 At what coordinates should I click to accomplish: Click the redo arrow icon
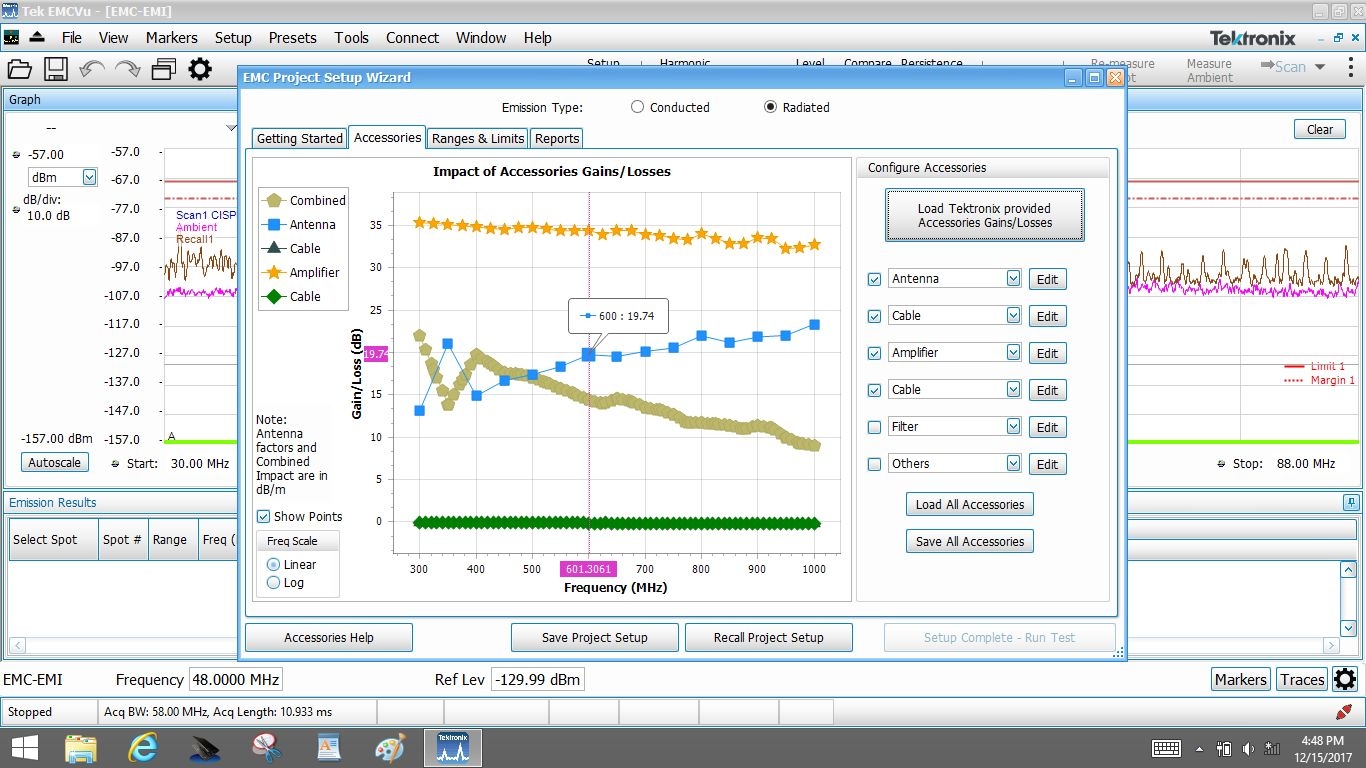coord(127,69)
